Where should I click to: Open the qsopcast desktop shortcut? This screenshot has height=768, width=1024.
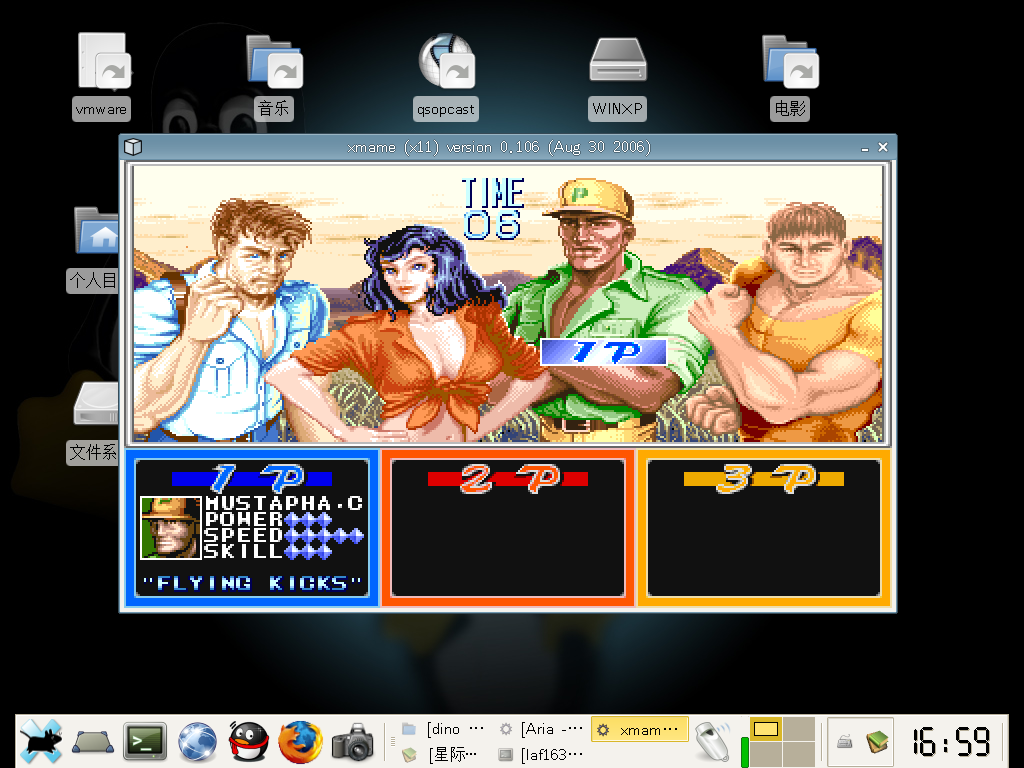tap(446, 76)
